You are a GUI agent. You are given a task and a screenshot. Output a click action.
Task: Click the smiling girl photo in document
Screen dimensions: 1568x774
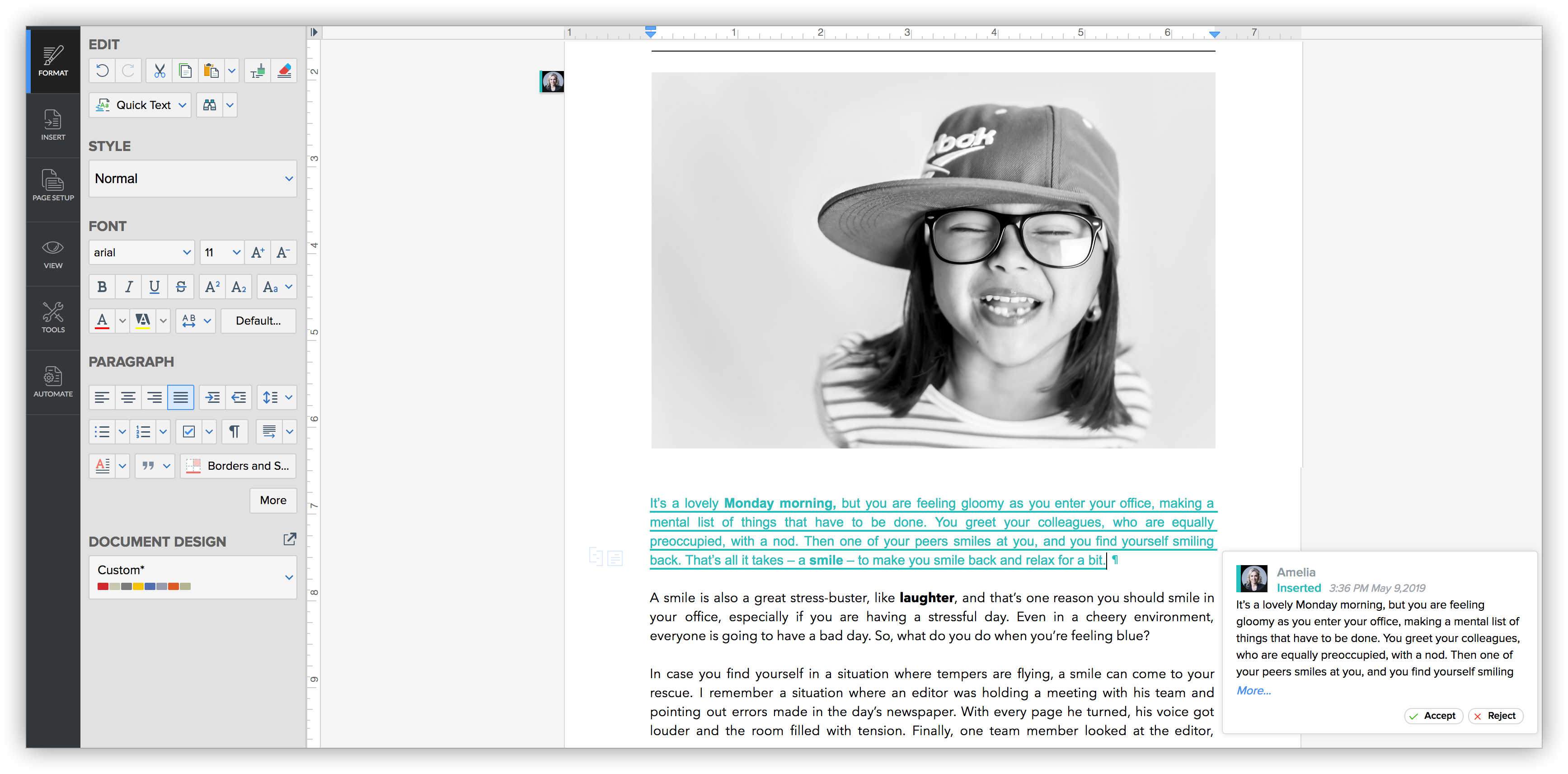pyautogui.click(x=933, y=261)
